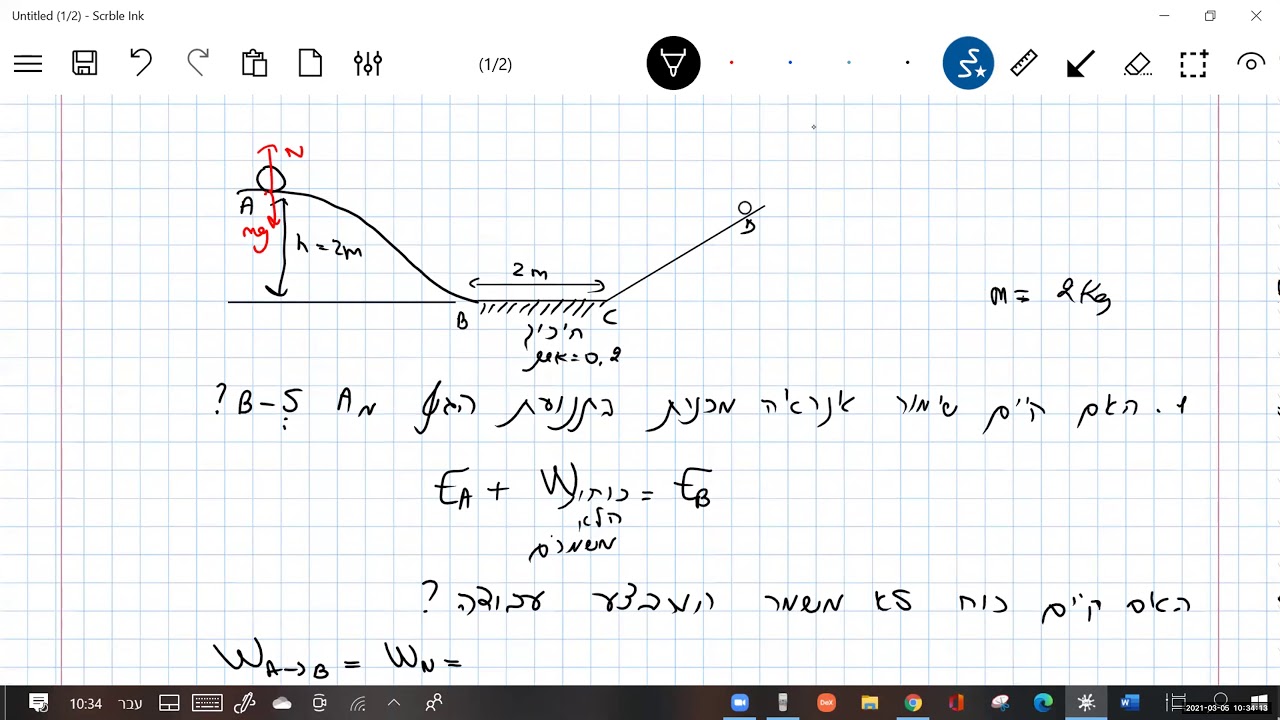The image size is (1280, 720).
Task: Choose the black pen color dot
Action: (x=907, y=63)
